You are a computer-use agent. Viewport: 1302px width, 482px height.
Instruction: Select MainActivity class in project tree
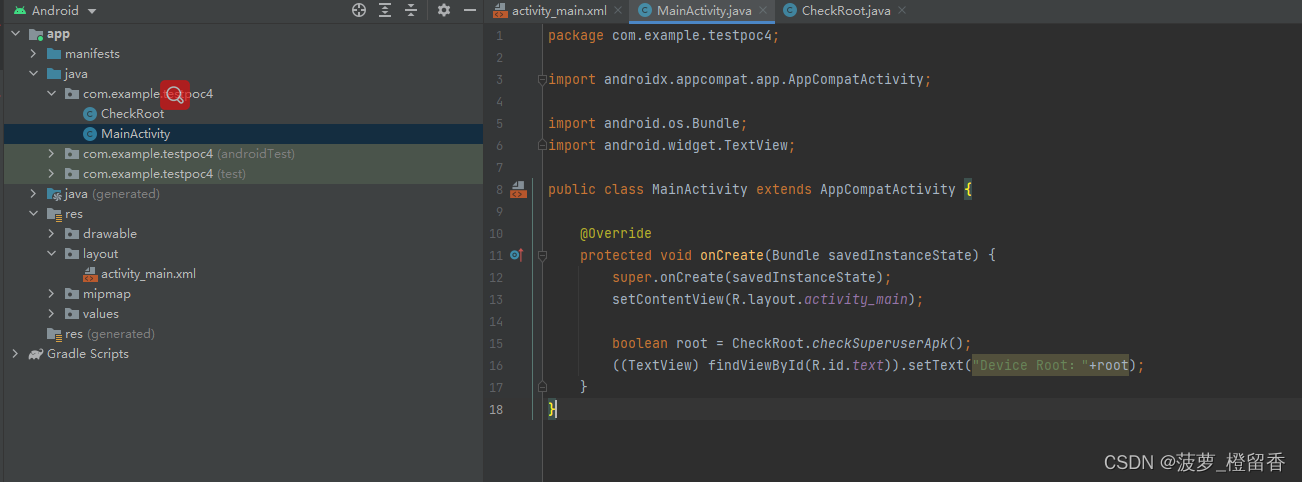(135, 134)
